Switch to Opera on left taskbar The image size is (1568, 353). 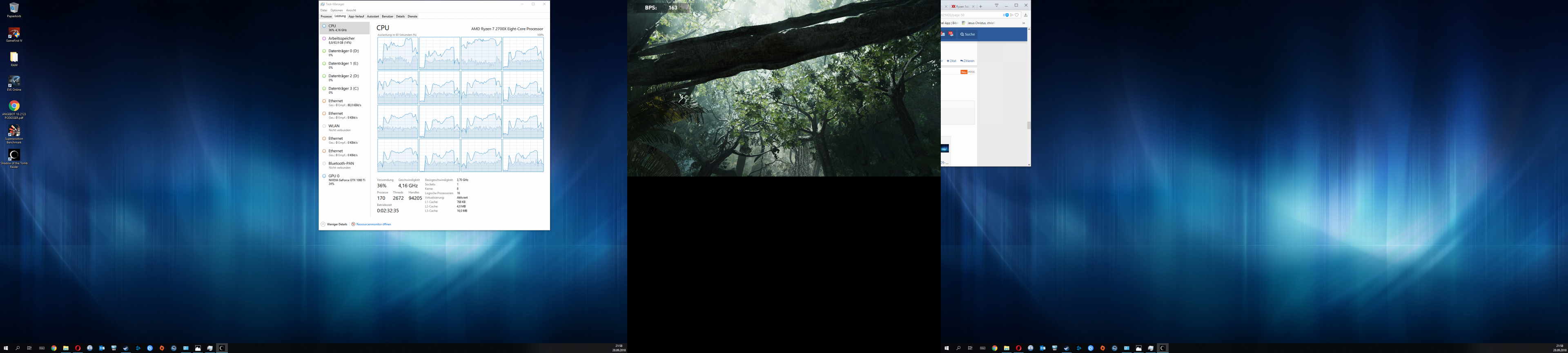tap(78, 348)
